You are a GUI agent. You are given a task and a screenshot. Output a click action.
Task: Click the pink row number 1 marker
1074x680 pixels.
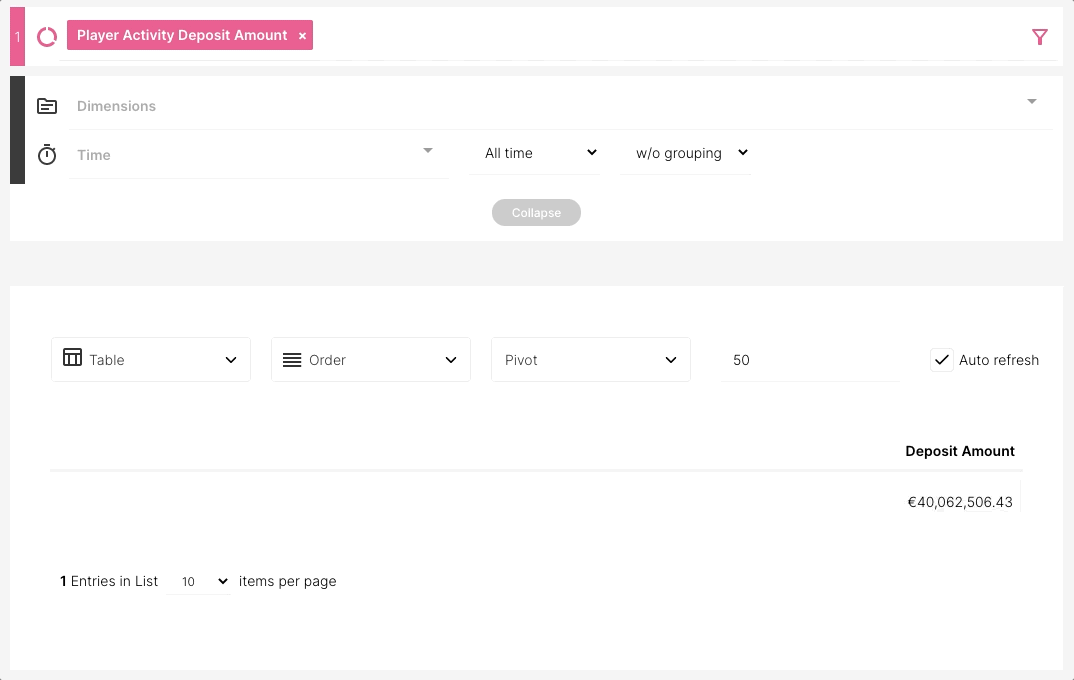(18, 37)
